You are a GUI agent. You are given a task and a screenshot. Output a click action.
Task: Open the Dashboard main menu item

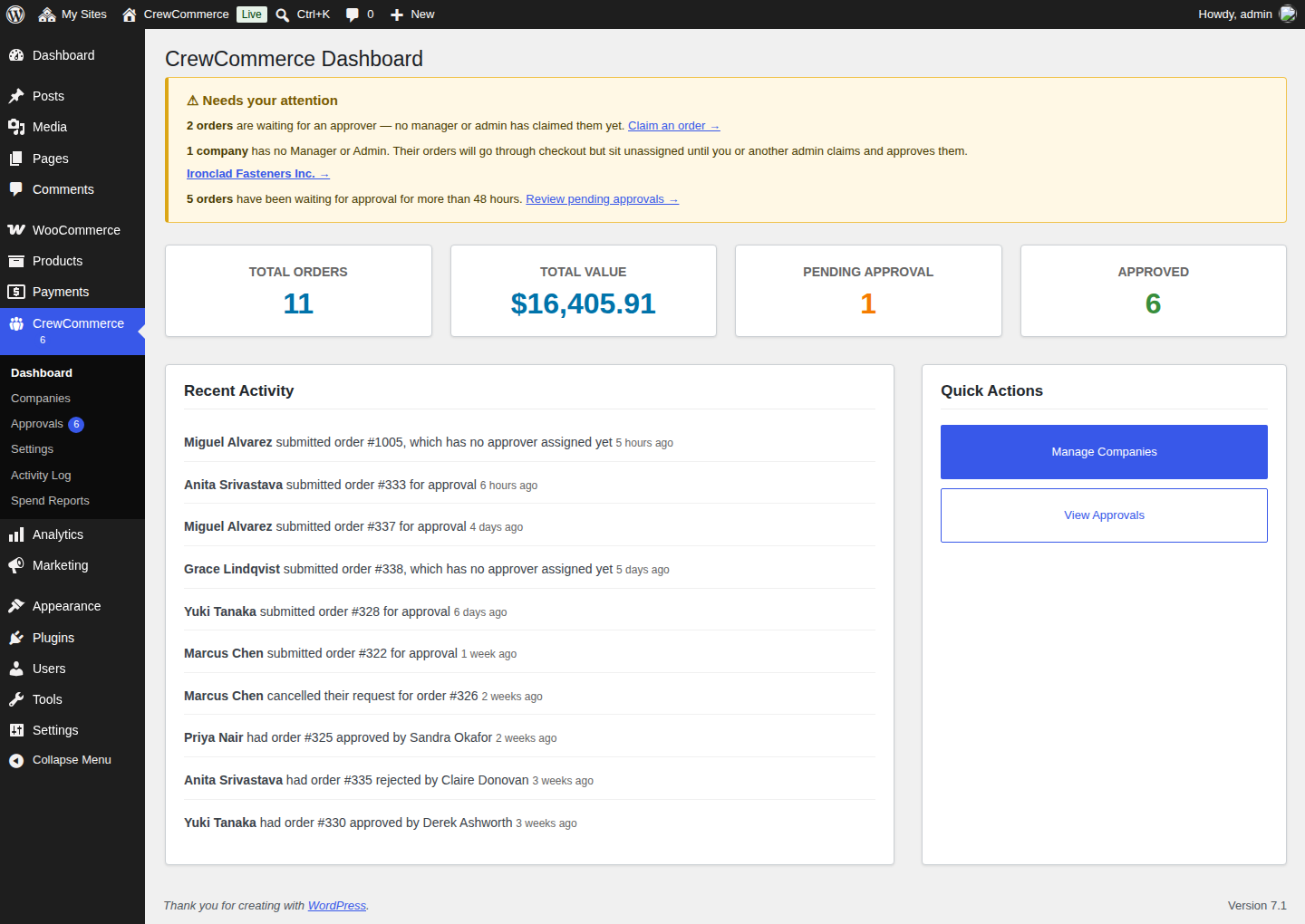pos(72,55)
